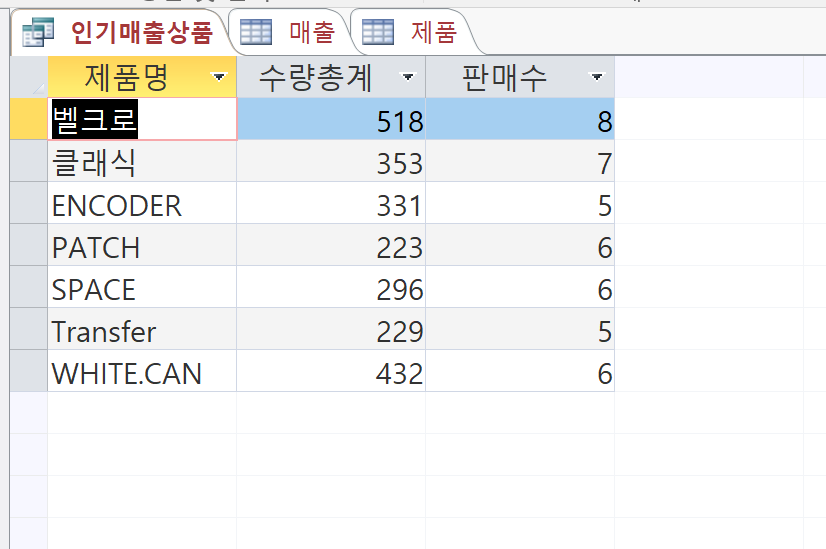Image resolution: width=826 pixels, height=549 pixels.
Task: Click the cell containing PATCH
Action: click(x=140, y=247)
